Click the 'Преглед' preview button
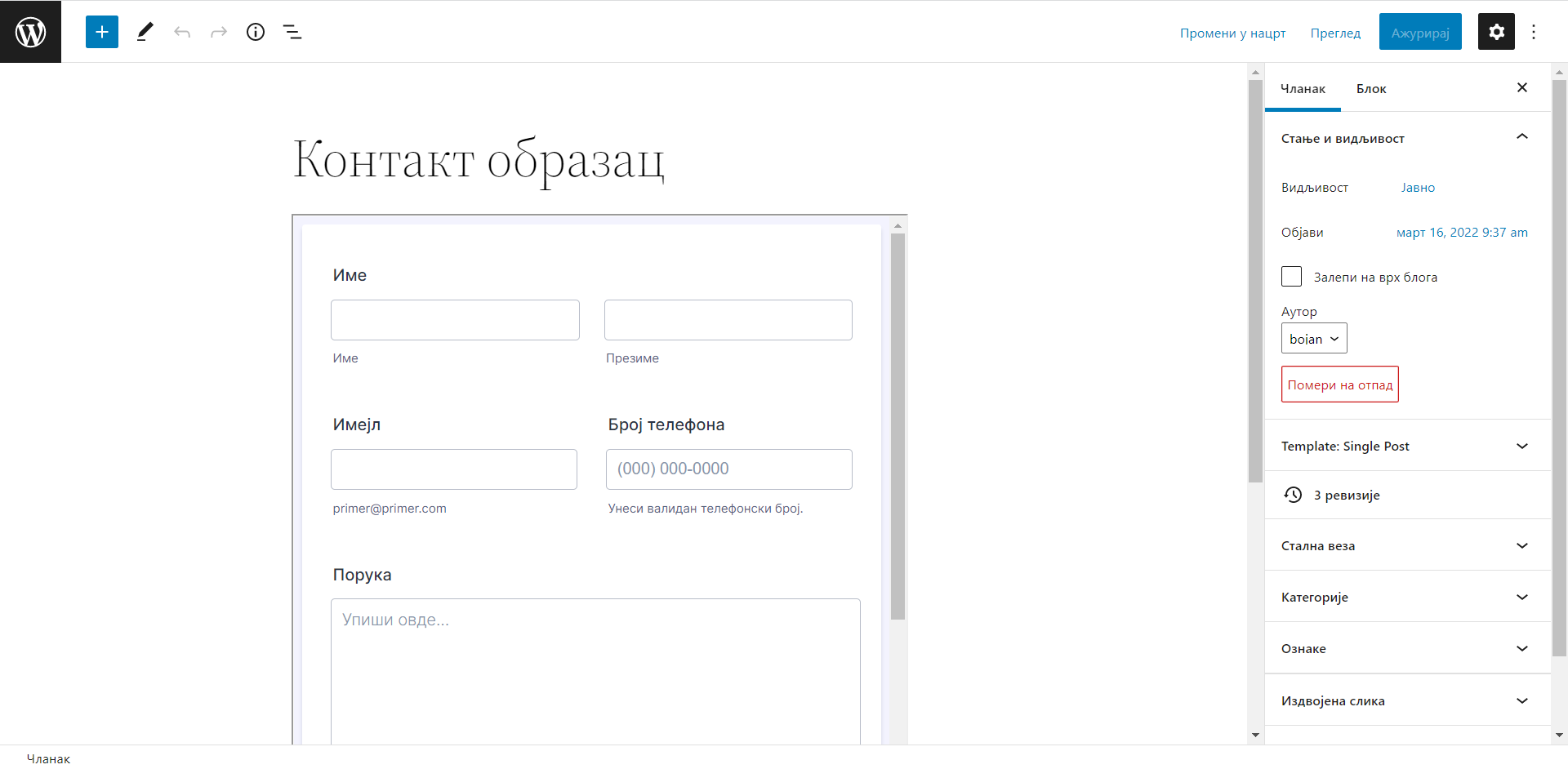1568x769 pixels. point(1335,33)
